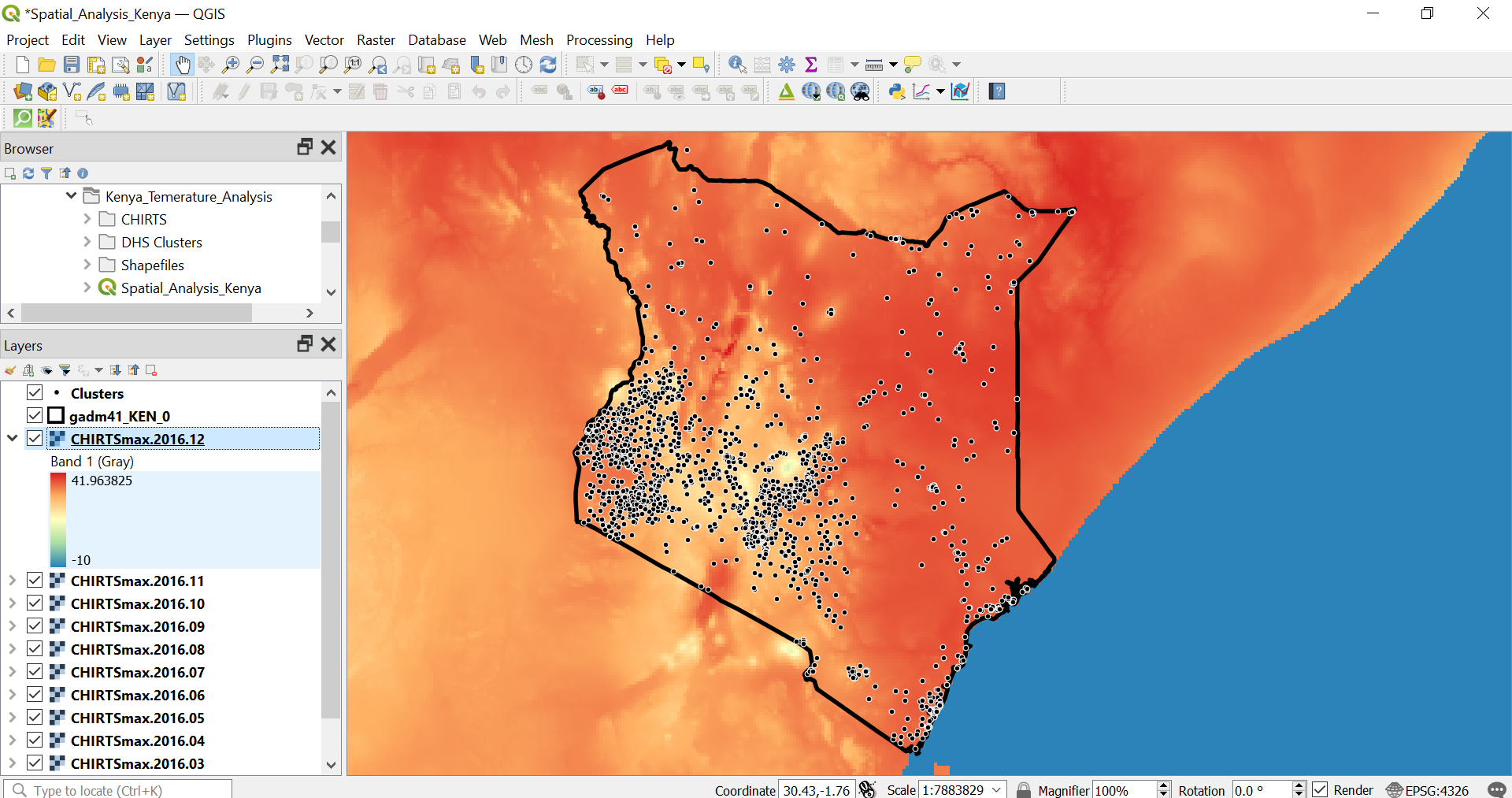1512x798 pixels.
Task: Float the Layers panel with the dock button
Action: point(305,344)
